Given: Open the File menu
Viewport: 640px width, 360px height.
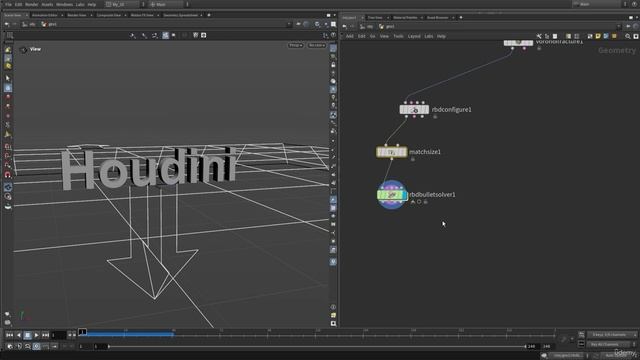Looking at the screenshot, I should click(x=8, y=4).
